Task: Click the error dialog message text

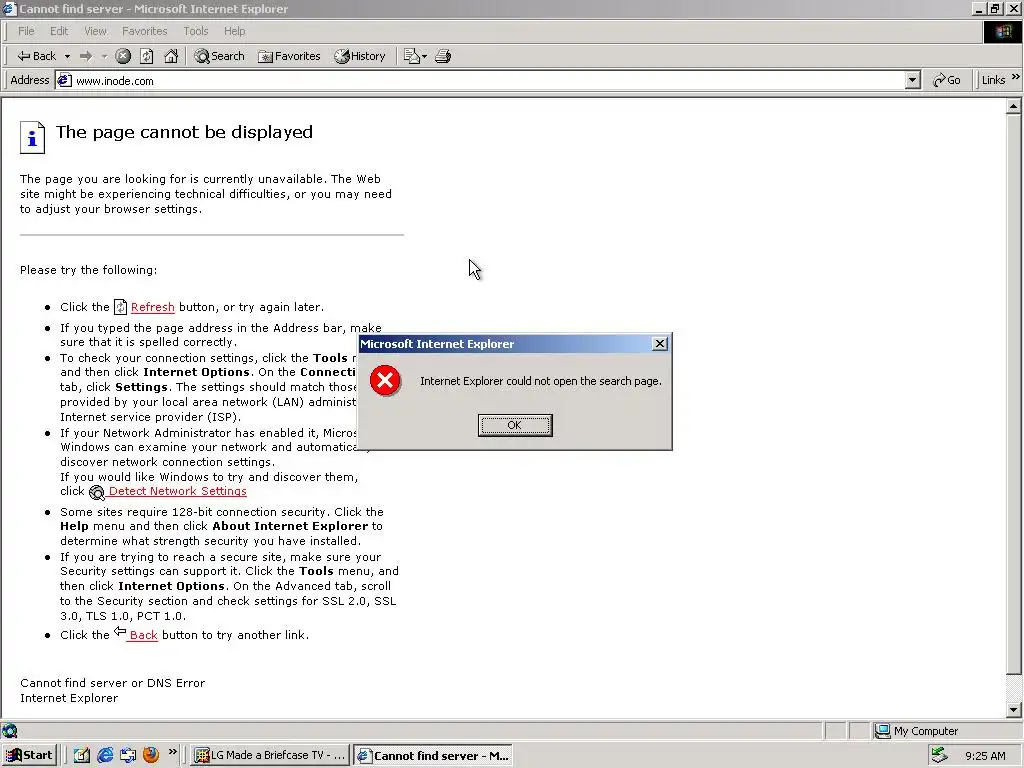Action: tap(541, 381)
